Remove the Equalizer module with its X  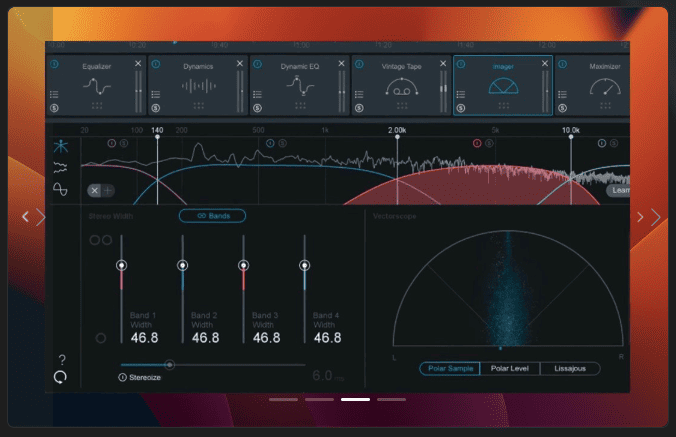pyautogui.click(x=138, y=63)
